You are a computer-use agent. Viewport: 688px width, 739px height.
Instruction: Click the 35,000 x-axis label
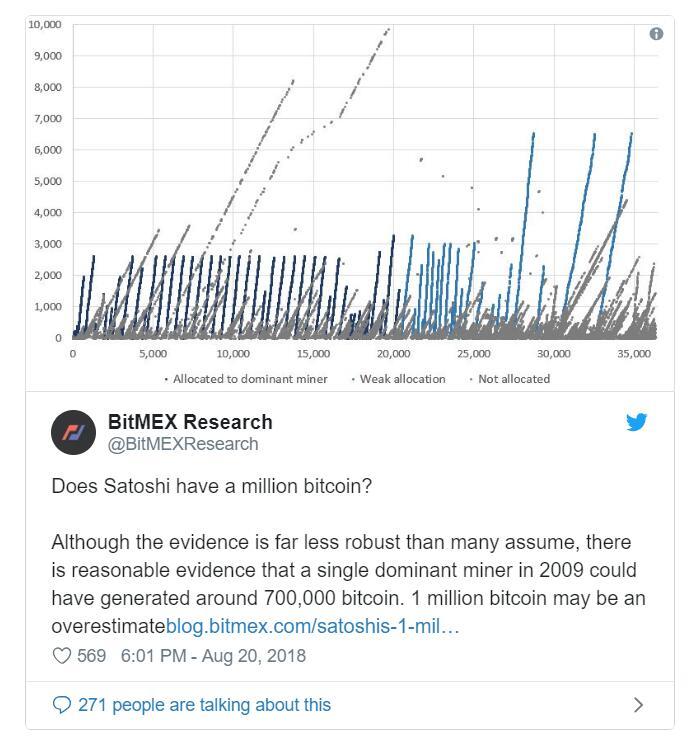[x=634, y=354]
